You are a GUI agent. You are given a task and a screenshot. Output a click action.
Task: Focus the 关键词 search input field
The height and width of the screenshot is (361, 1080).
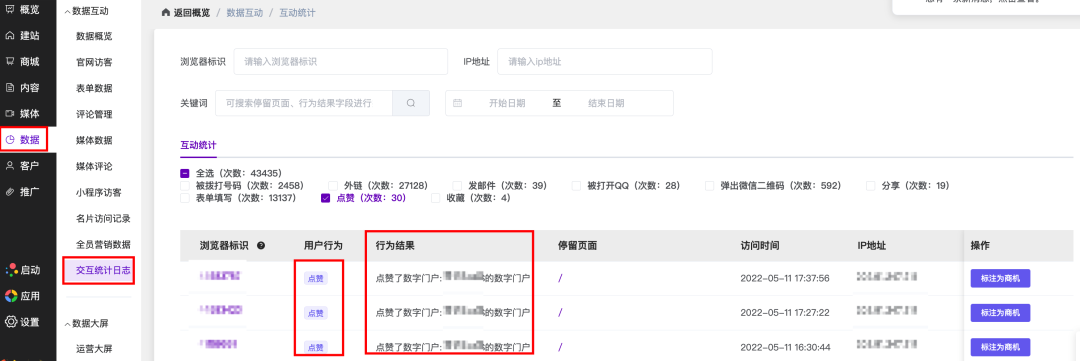pyautogui.click(x=304, y=103)
